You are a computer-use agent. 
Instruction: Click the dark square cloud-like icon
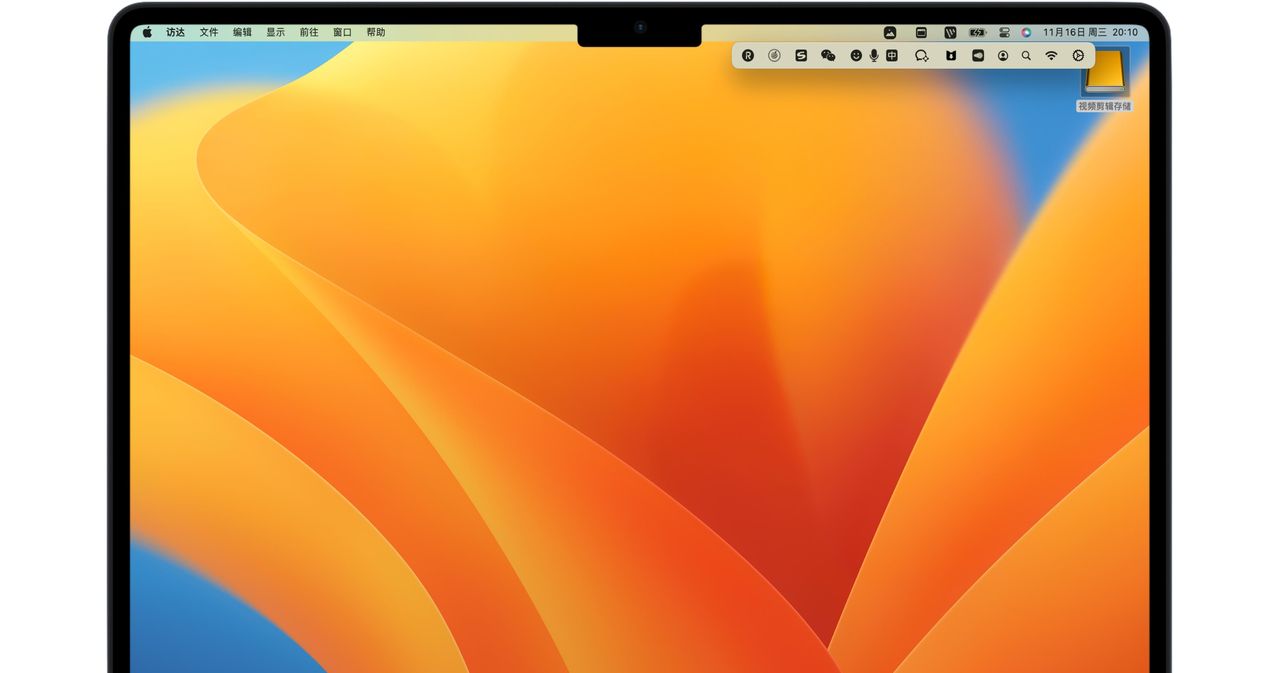click(978, 56)
